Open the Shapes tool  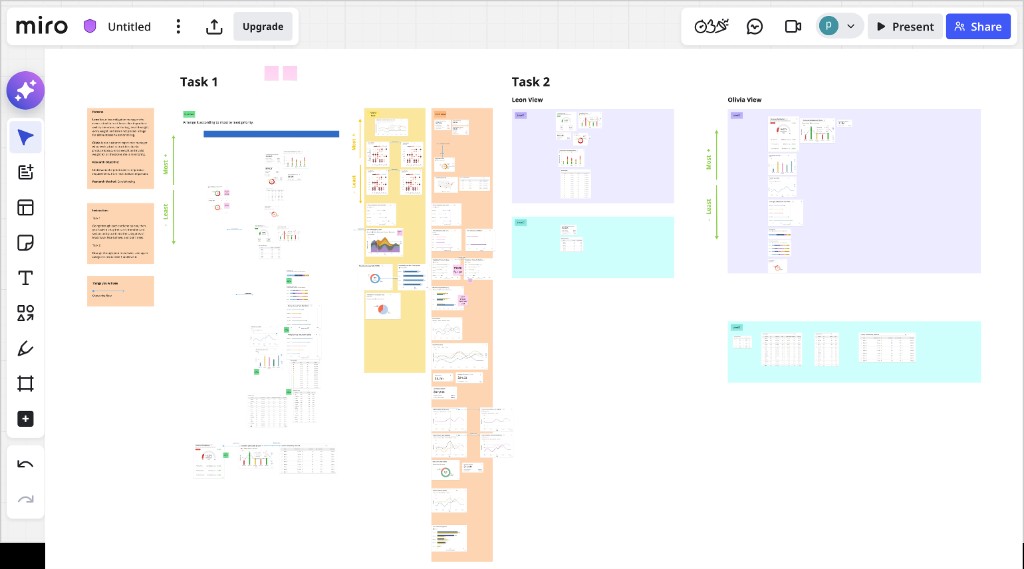point(25,314)
